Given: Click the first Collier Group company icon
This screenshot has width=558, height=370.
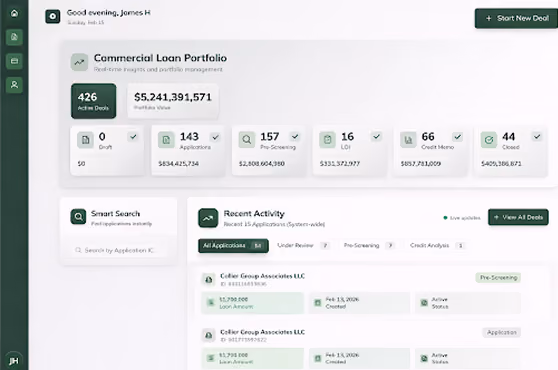Looking at the screenshot, I should coord(209,279).
